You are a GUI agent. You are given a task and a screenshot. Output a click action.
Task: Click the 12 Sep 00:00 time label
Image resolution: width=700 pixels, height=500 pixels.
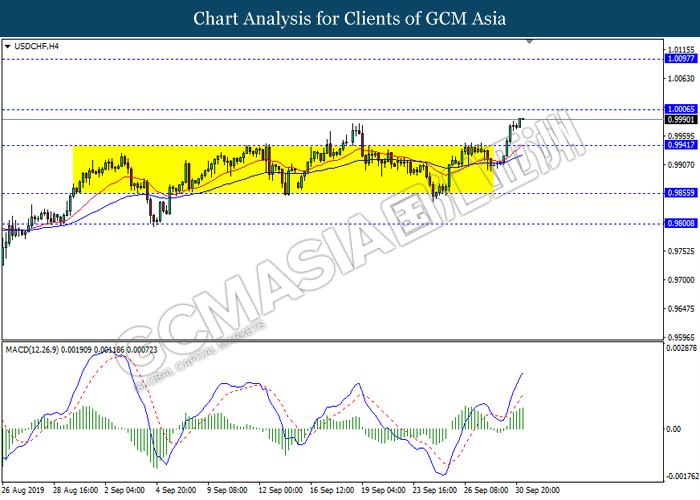(x=281, y=490)
